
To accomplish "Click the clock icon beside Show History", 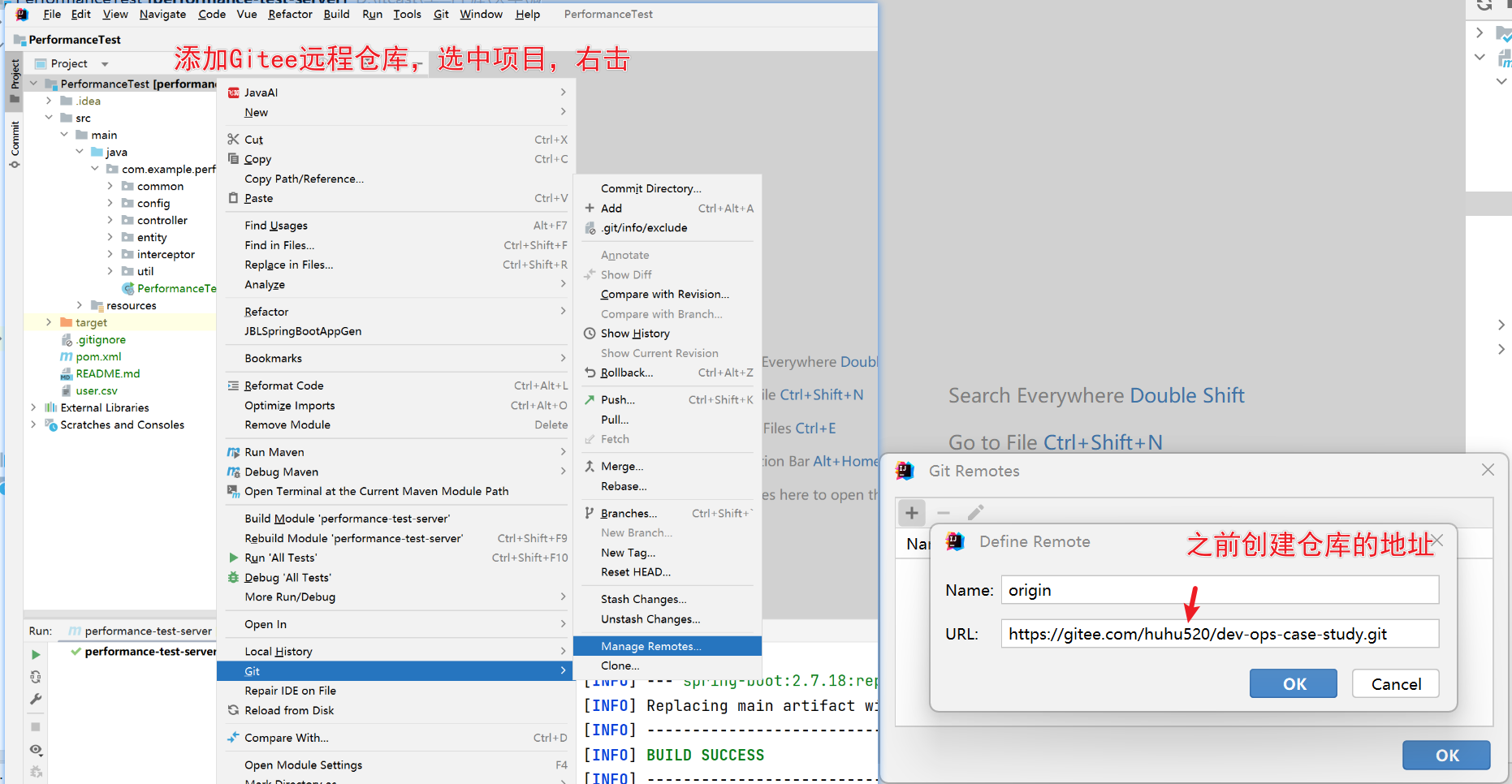I will click(590, 334).
